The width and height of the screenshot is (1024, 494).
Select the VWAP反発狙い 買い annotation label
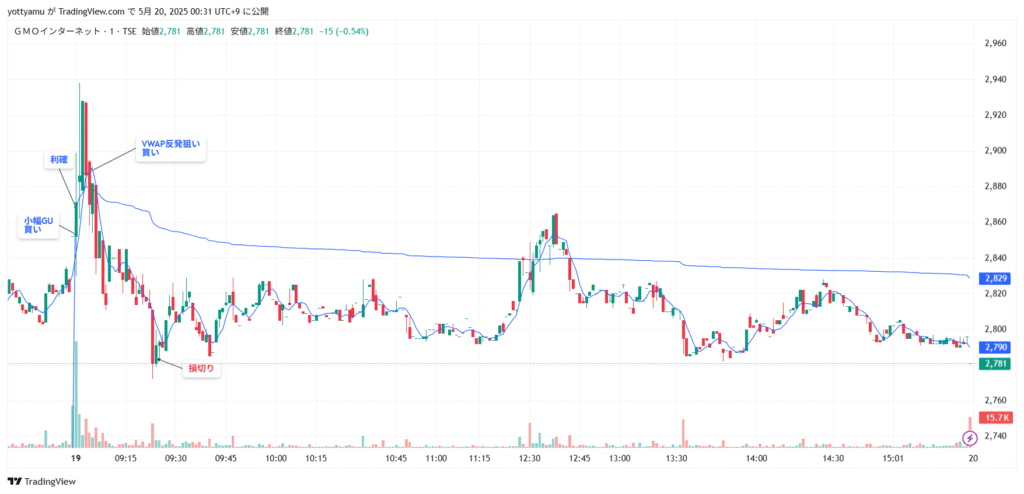click(171, 148)
